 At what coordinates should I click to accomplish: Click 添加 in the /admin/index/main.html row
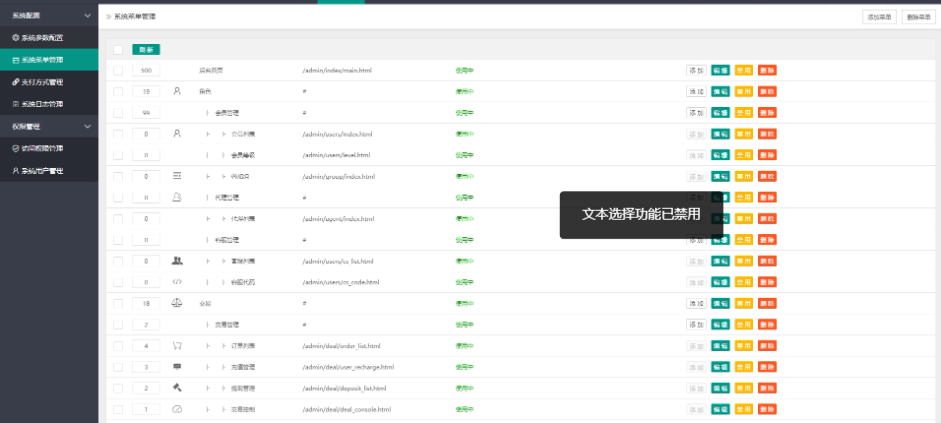[696, 70]
